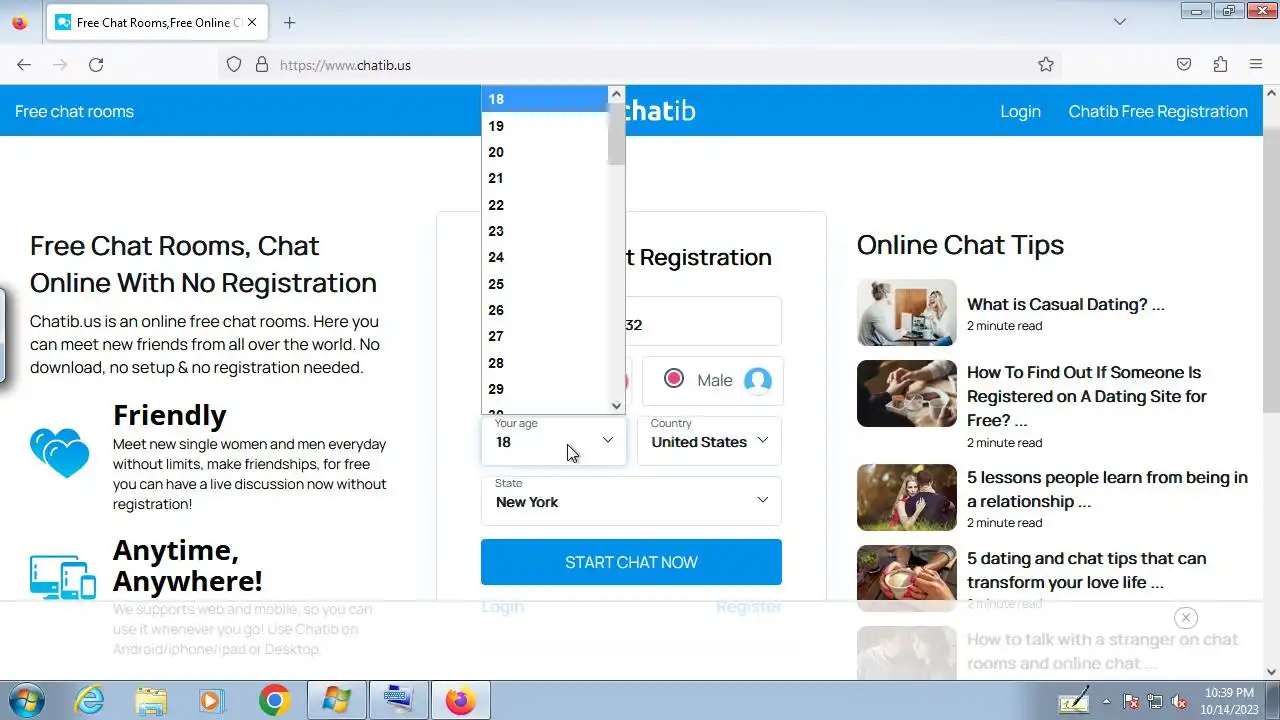
Task: Open Chatib Free Registration link
Action: 1158,111
